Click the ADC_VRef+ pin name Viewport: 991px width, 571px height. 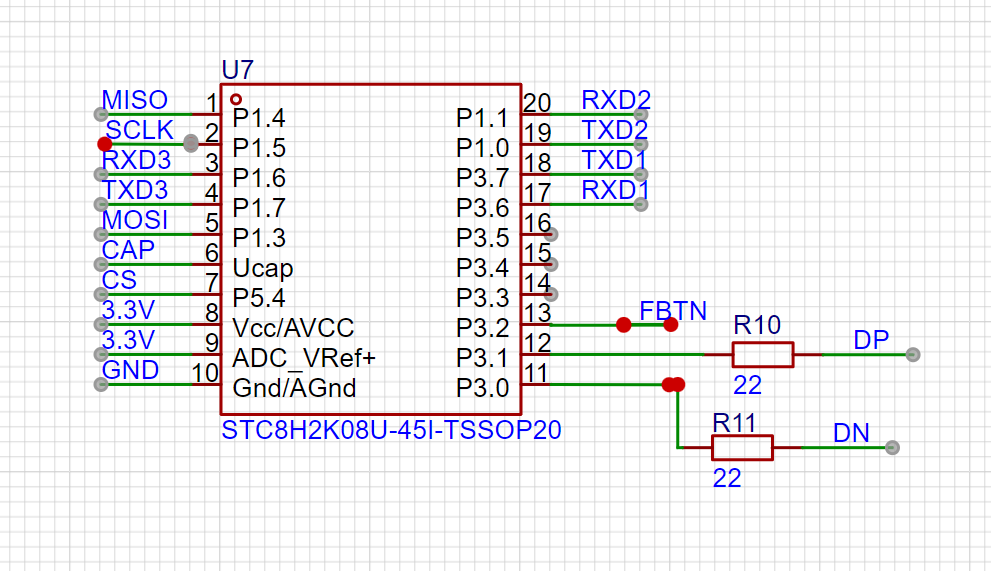click(x=304, y=359)
